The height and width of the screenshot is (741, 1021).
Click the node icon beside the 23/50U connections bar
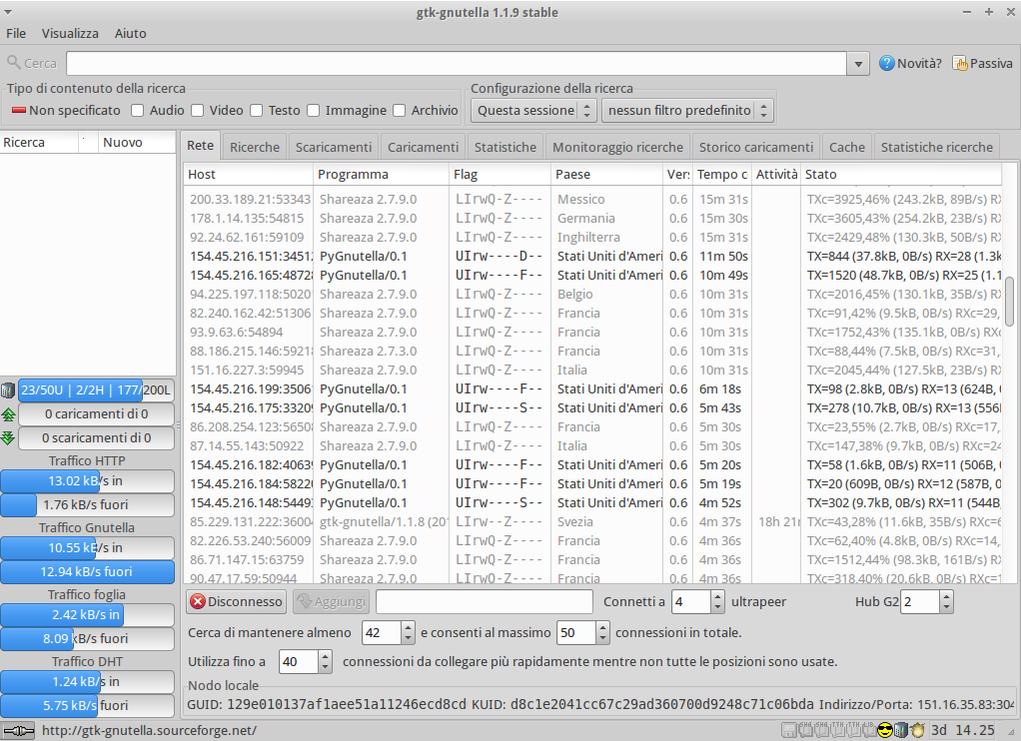[x=8, y=390]
